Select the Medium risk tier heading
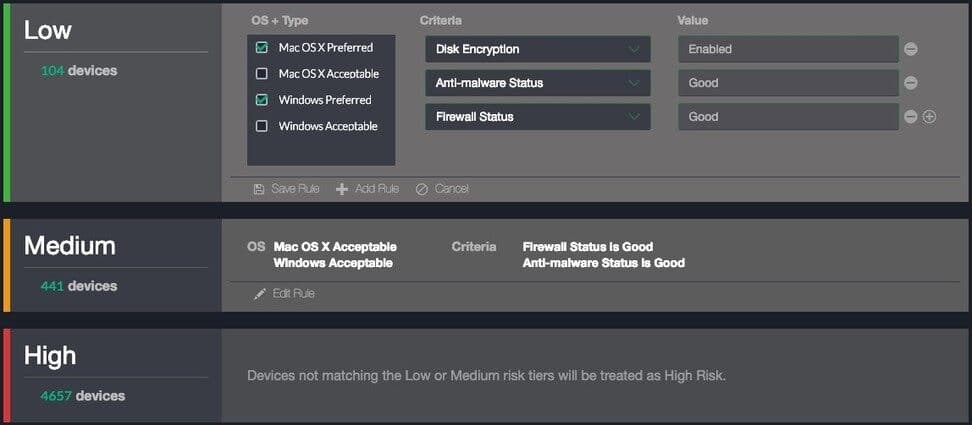972x425 pixels. pyautogui.click(x=70, y=246)
